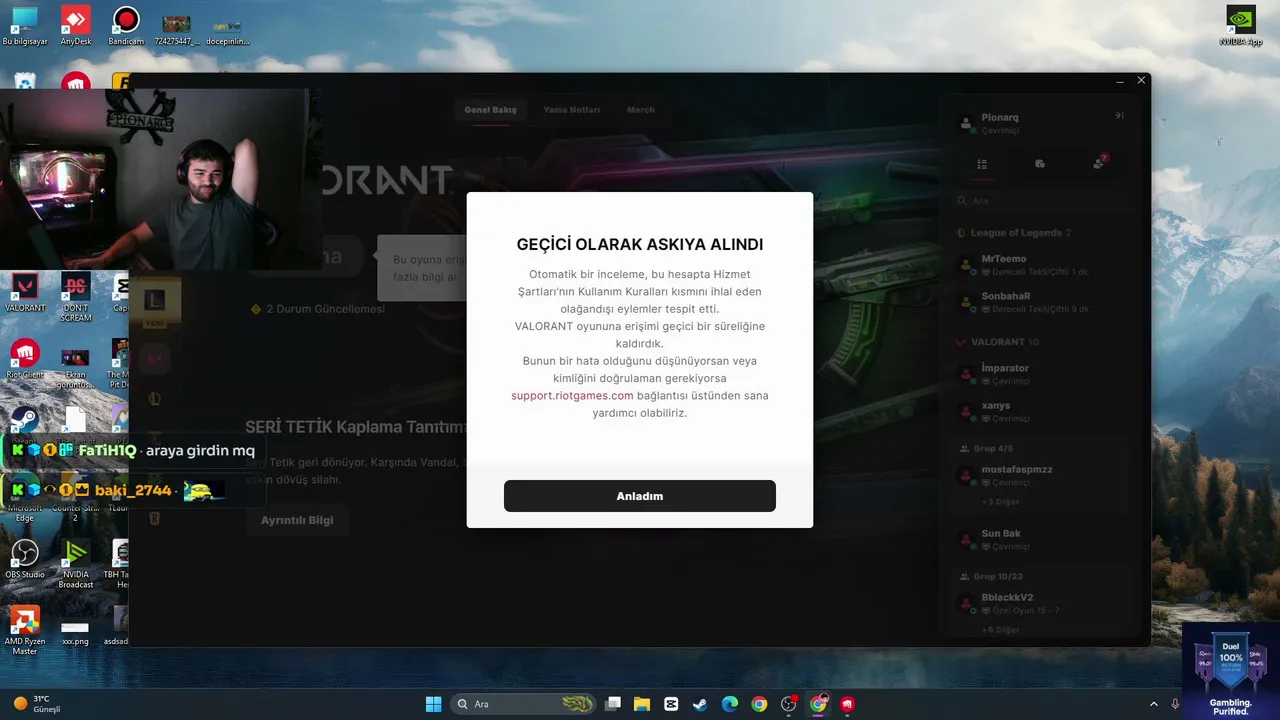Open the Windows Start menu
This screenshot has height=720, width=1280.
click(434, 704)
